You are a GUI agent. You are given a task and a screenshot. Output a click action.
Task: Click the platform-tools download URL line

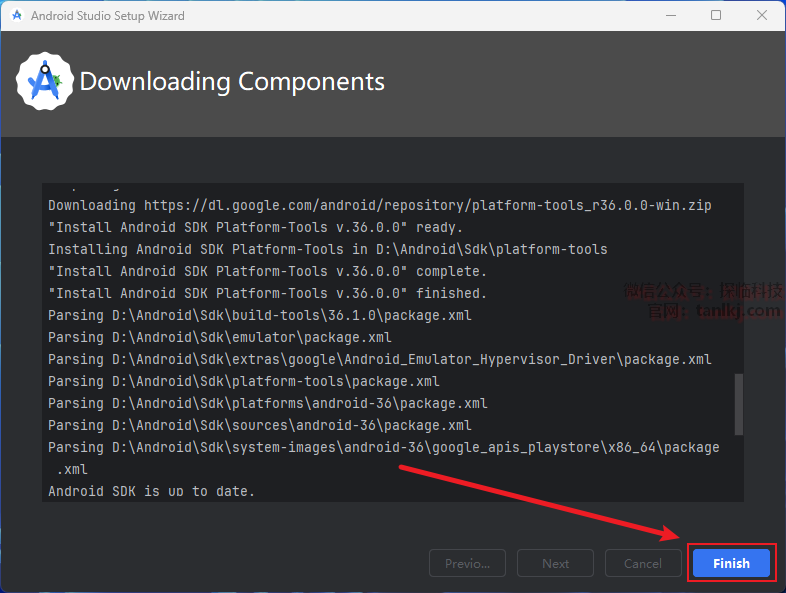pyautogui.click(x=379, y=205)
